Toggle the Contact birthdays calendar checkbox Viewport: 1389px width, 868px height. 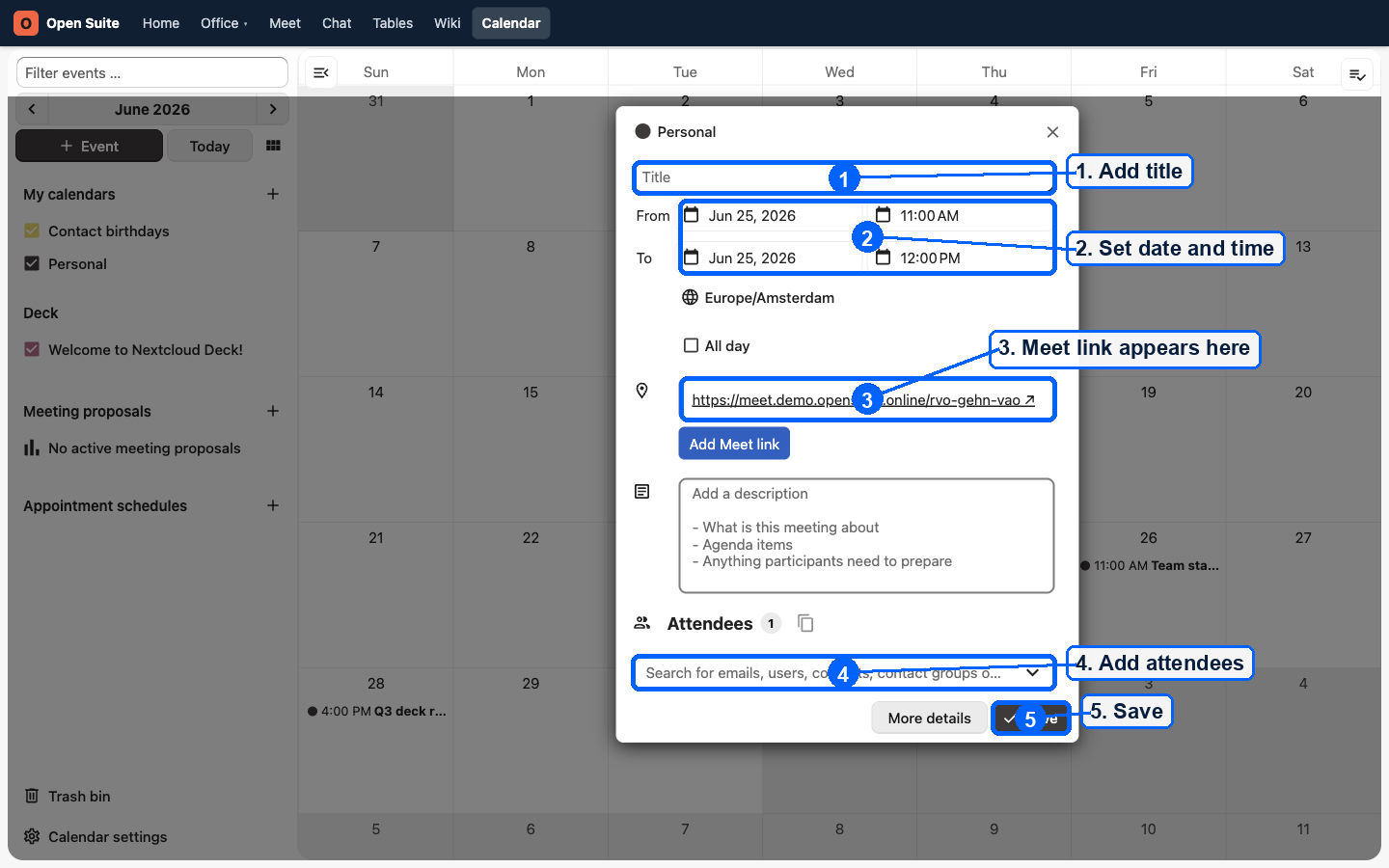point(32,231)
